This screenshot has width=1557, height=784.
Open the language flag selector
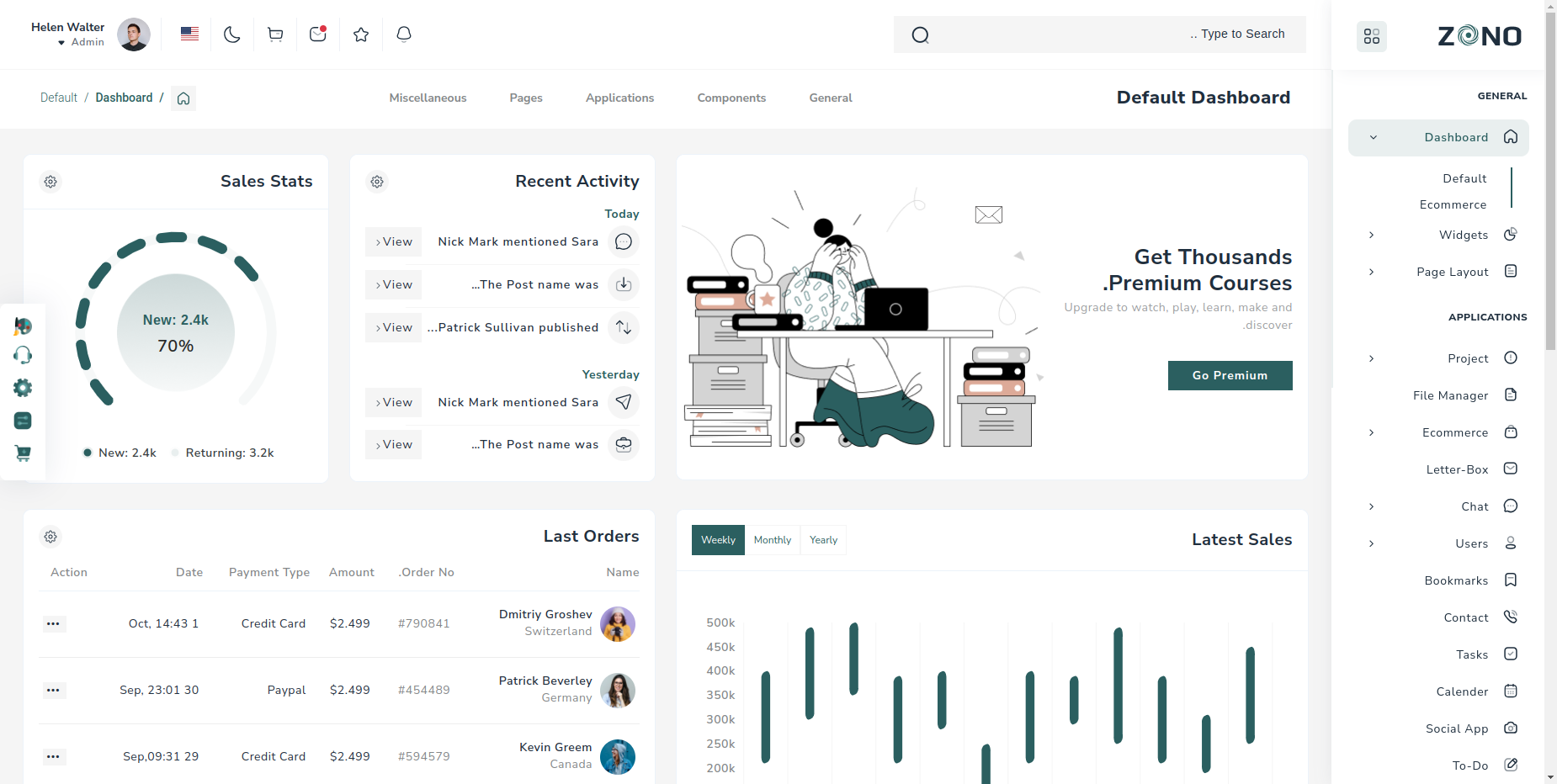(x=189, y=34)
